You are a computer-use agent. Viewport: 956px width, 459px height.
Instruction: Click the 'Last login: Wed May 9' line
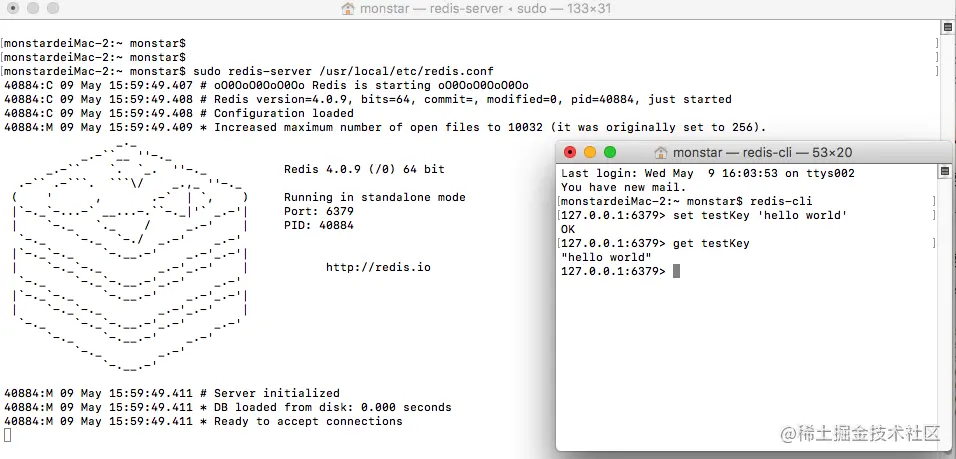[708, 174]
